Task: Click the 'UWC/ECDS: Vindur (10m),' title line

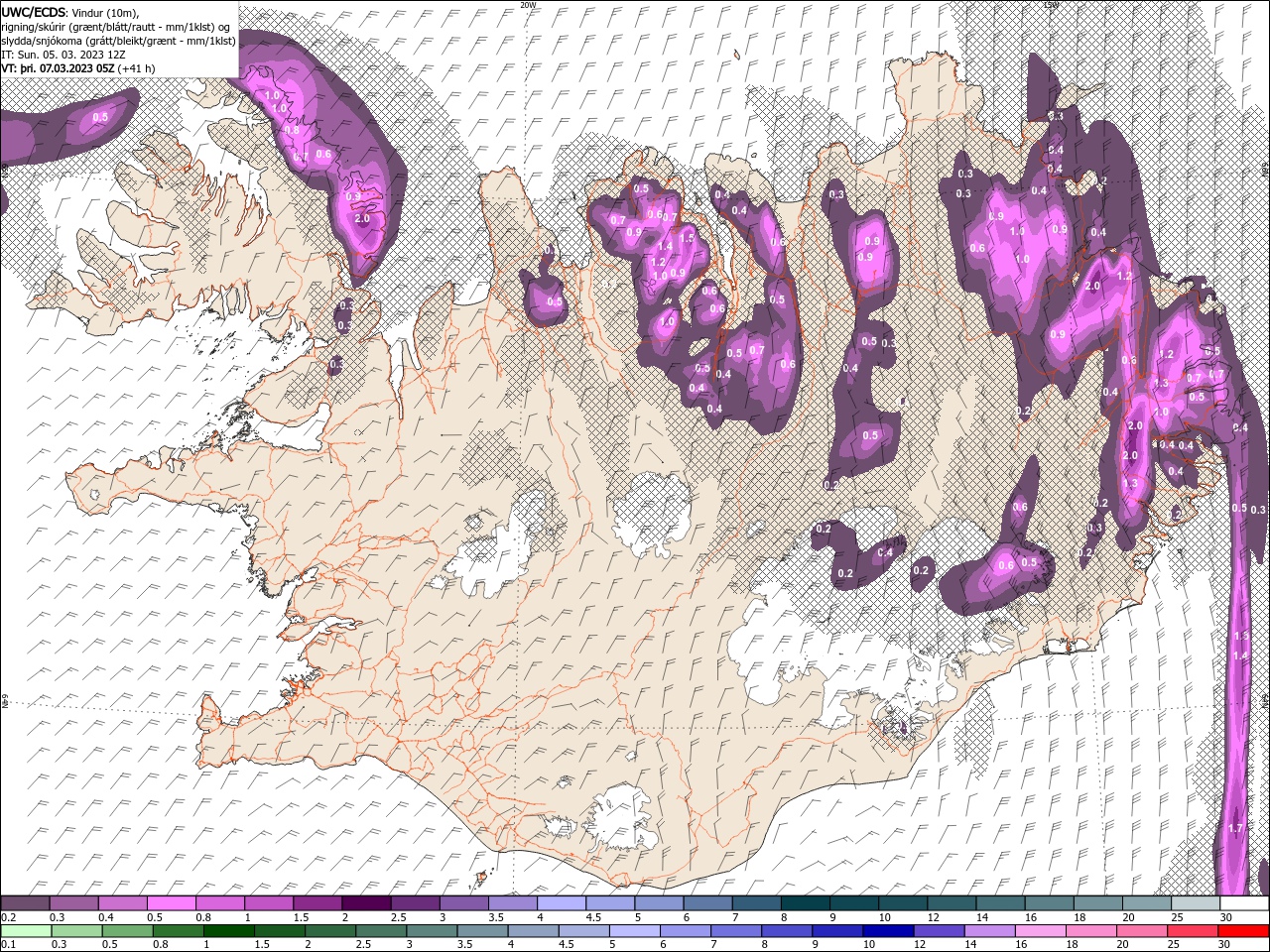Action: (x=70, y=11)
